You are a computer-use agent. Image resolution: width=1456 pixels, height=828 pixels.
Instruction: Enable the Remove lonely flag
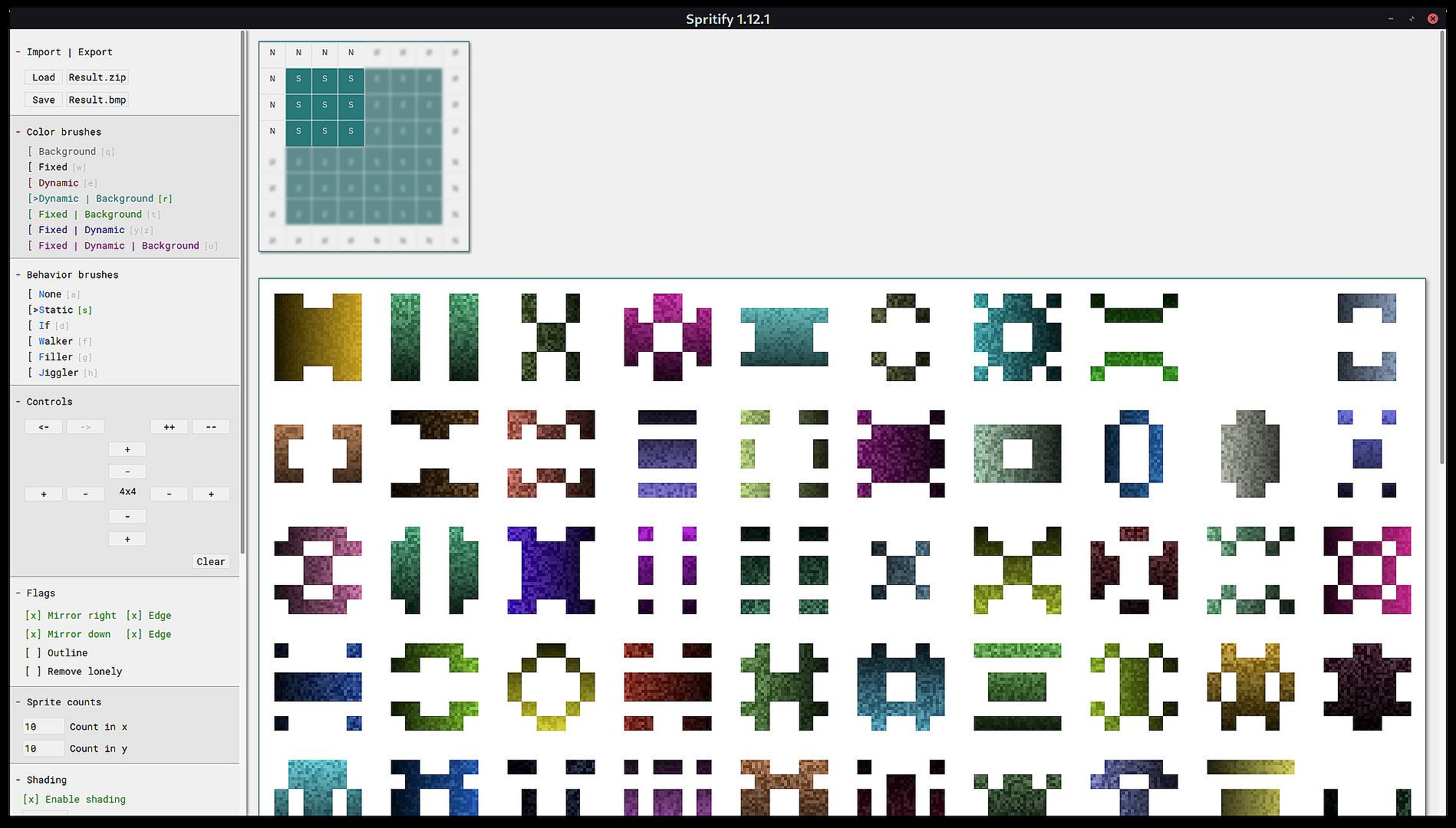pyautogui.click(x=74, y=672)
